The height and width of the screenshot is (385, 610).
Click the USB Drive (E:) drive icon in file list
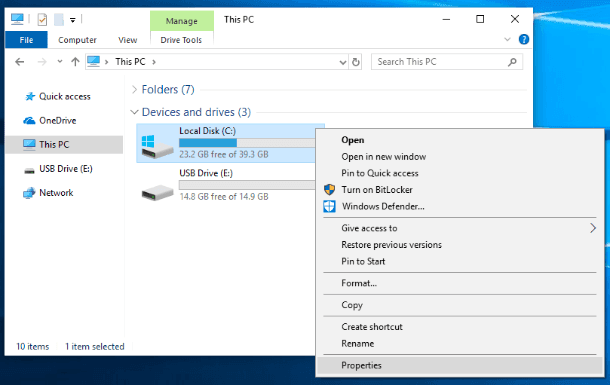point(157,192)
